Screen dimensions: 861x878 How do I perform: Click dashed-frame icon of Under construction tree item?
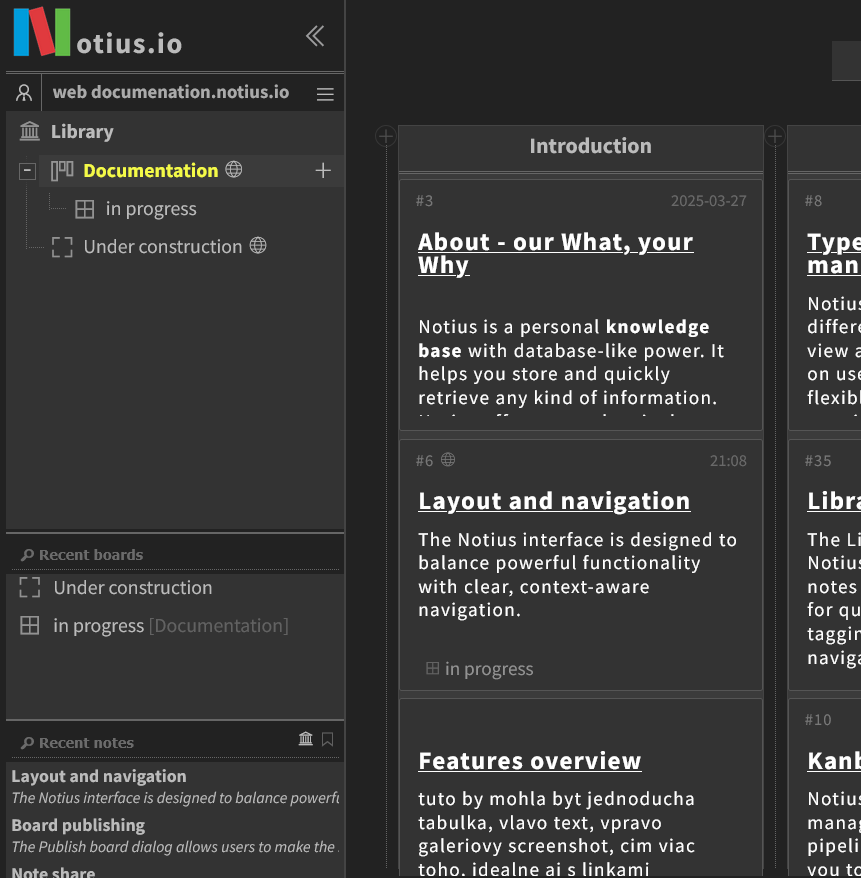62,247
